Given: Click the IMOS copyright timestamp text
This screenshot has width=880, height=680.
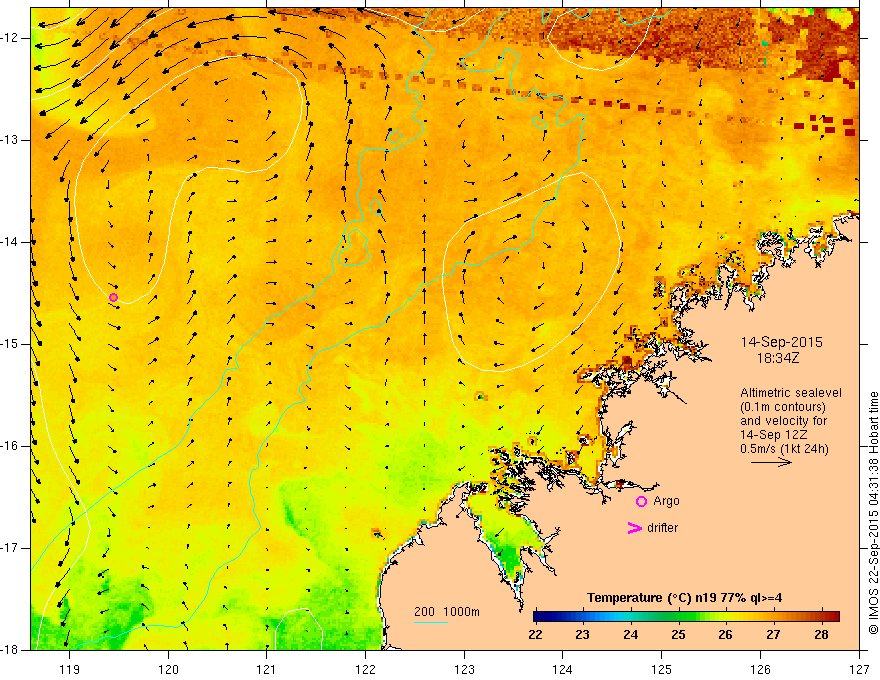Looking at the screenshot, I should pyautogui.click(x=873, y=513).
